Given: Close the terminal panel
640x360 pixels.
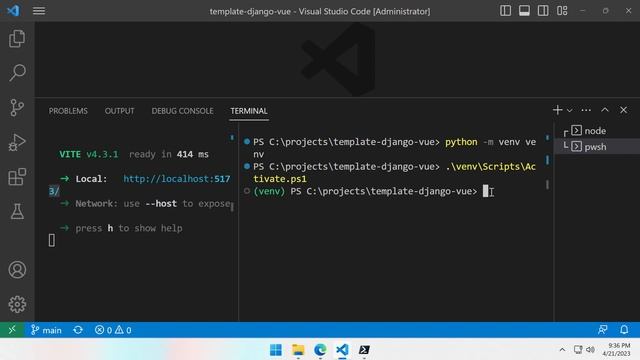Looking at the screenshot, I should [623, 110].
